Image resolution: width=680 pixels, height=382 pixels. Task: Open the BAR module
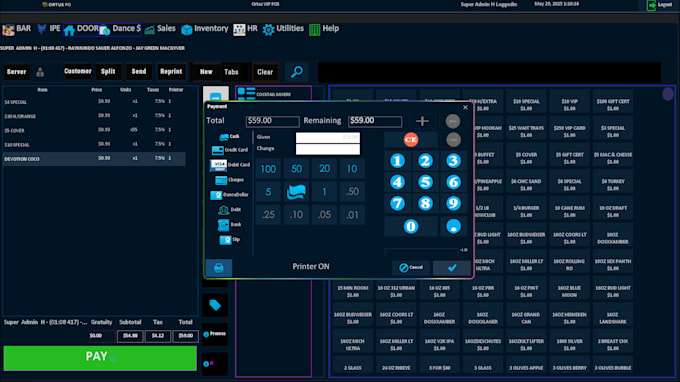click(x=17, y=29)
